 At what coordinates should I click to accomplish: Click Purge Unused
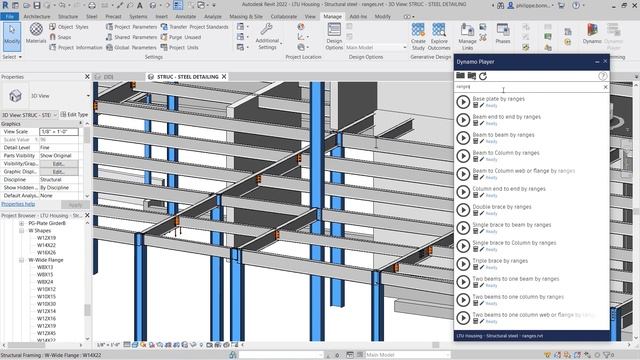181,37
